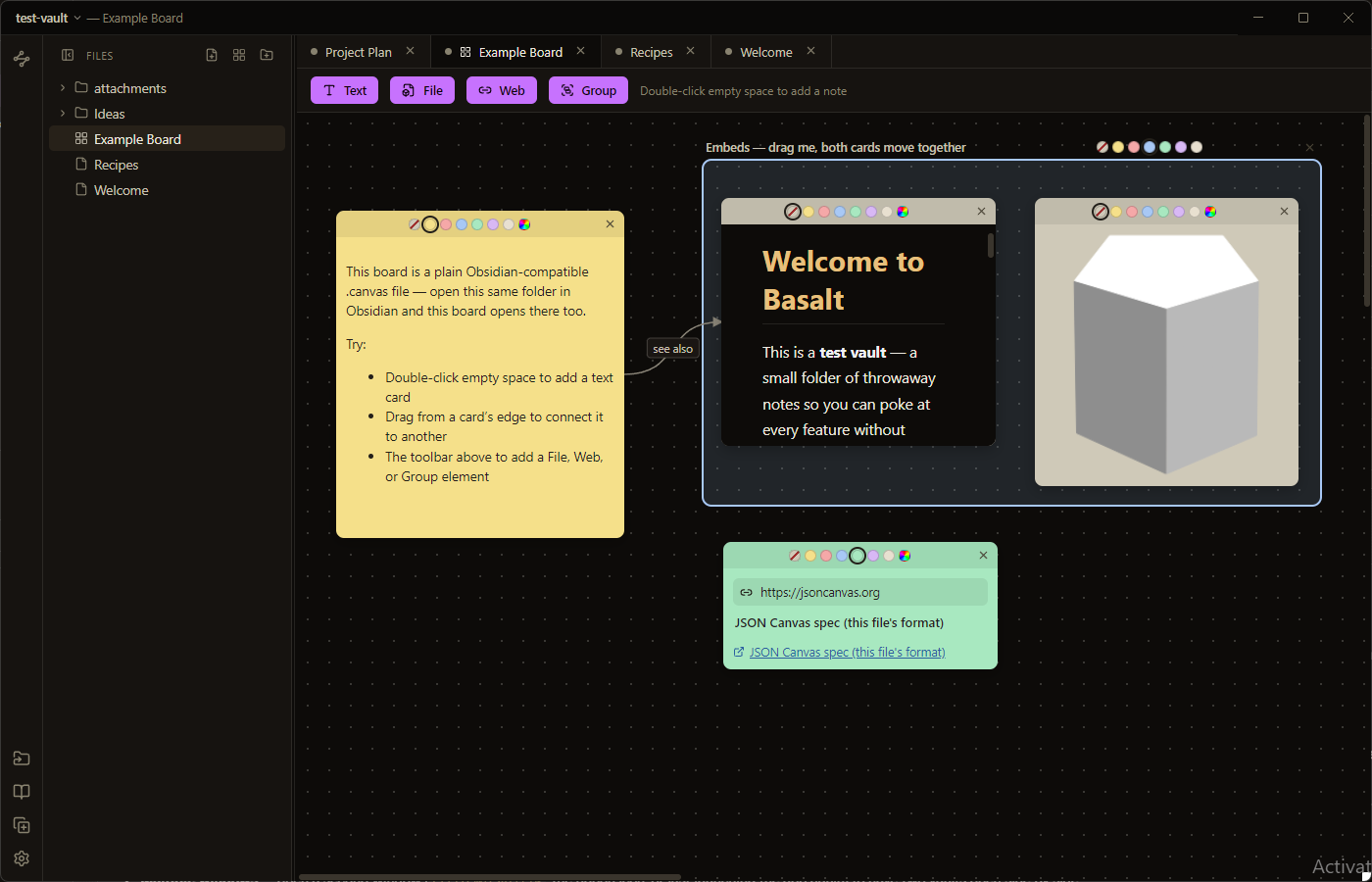Viewport: 1372px width, 882px height.
Task: Select the Embeds group title label
Action: (836, 148)
